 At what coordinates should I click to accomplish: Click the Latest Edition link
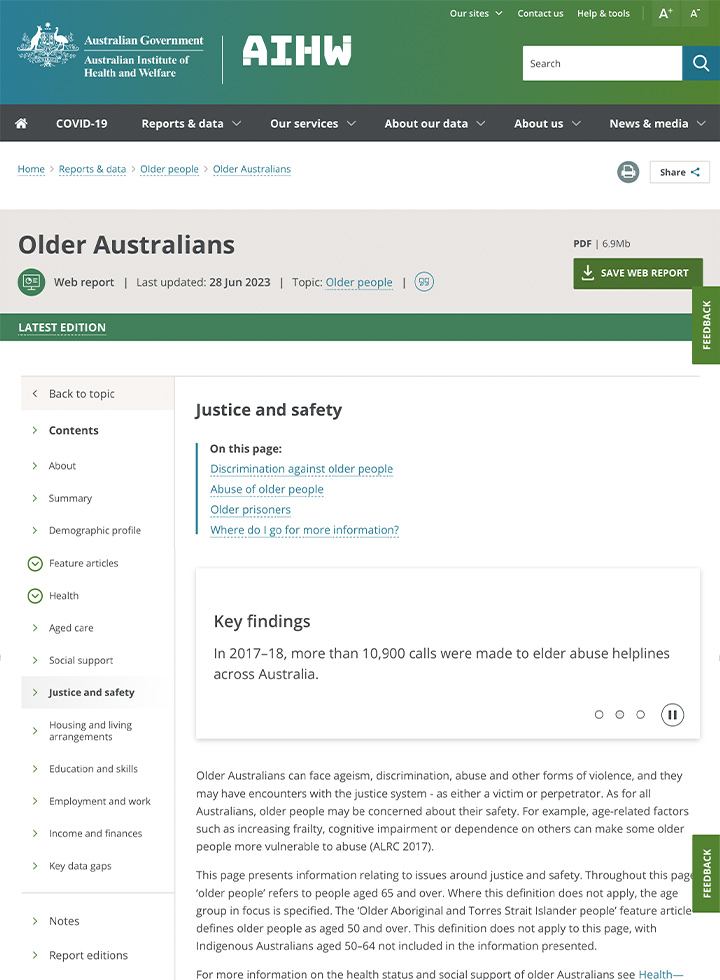point(62,328)
